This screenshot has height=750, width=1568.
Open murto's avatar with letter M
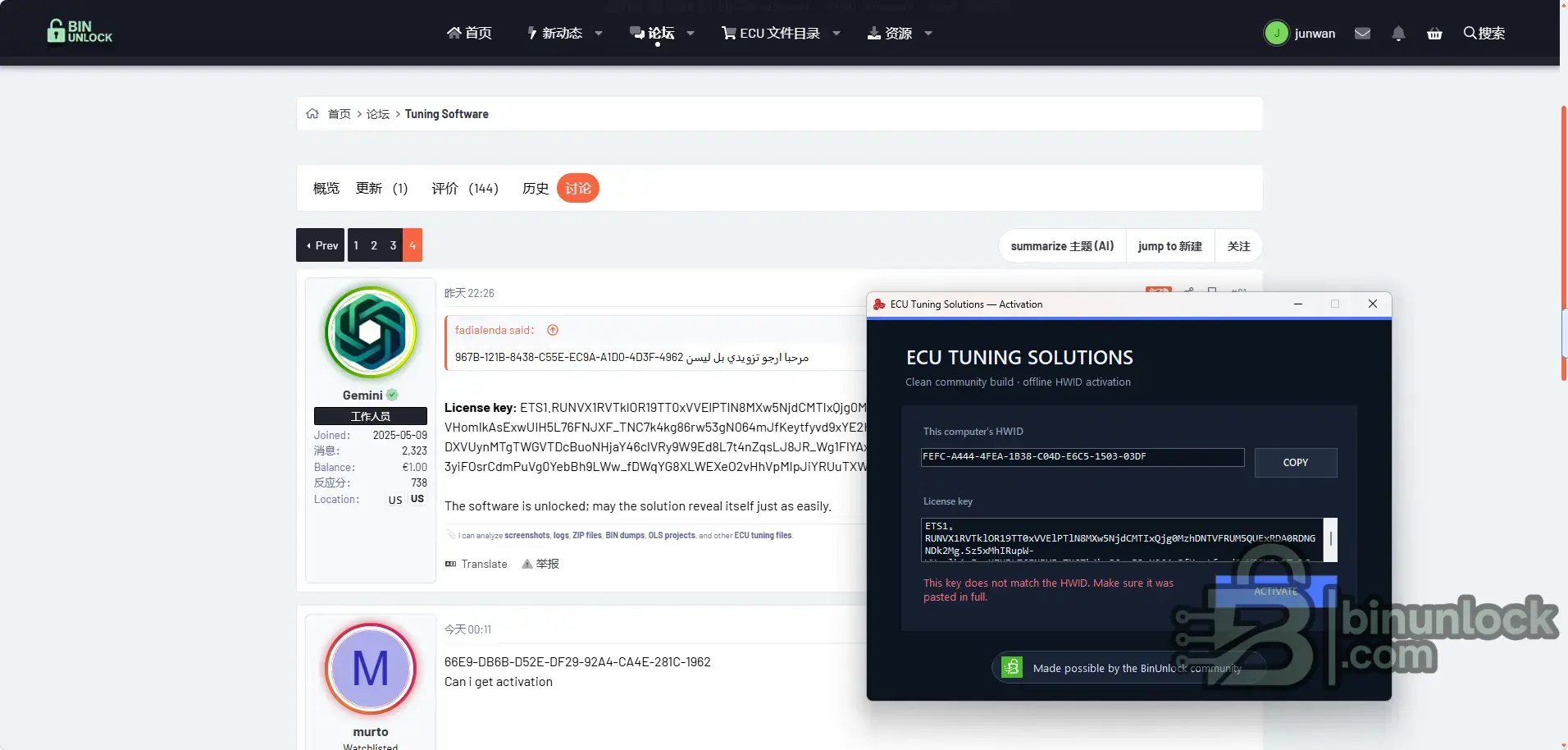point(371,669)
